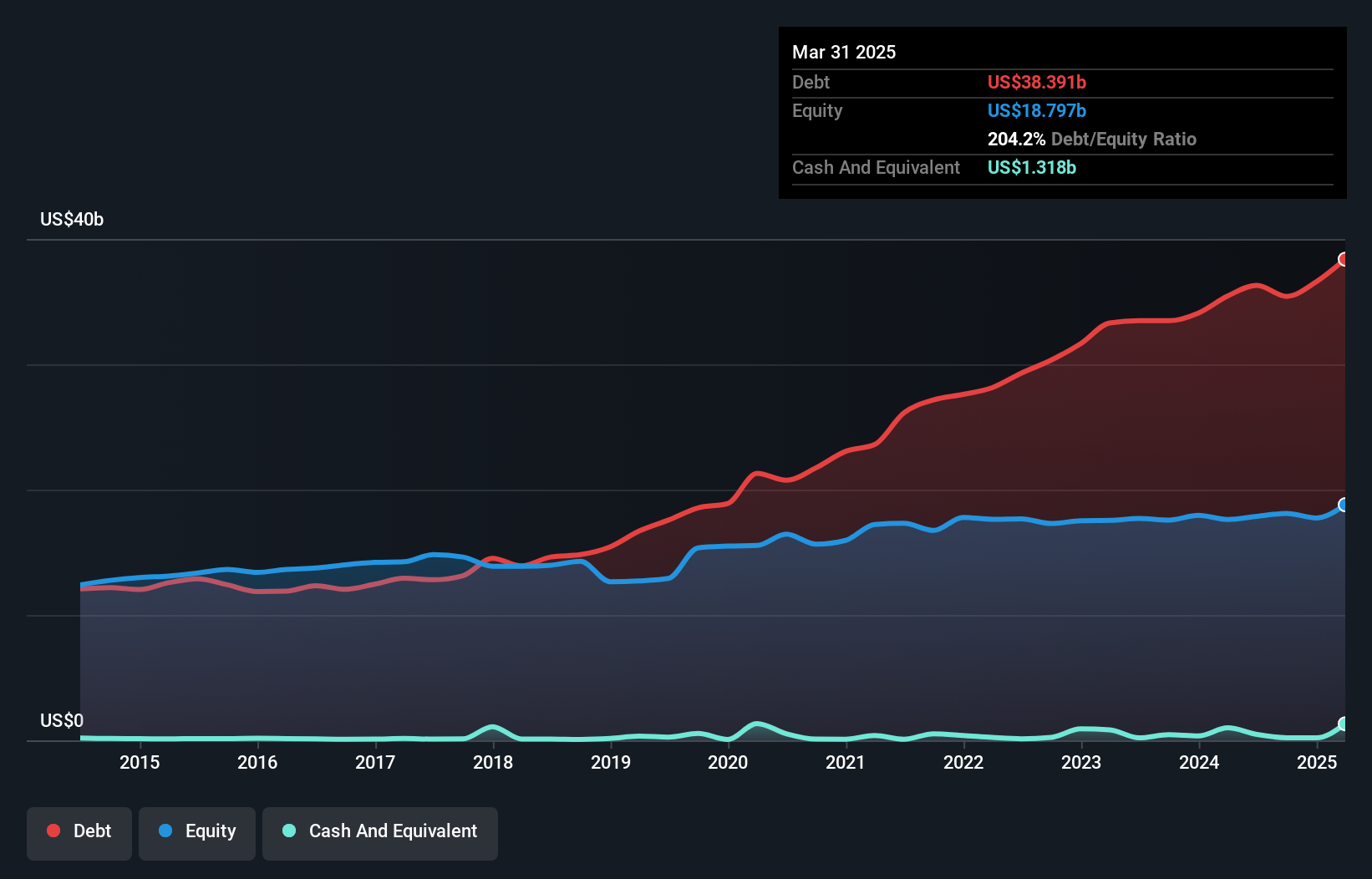This screenshot has width=1372, height=879.
Task: Select the 2022 x-axis year label
Action: point(963,762)
